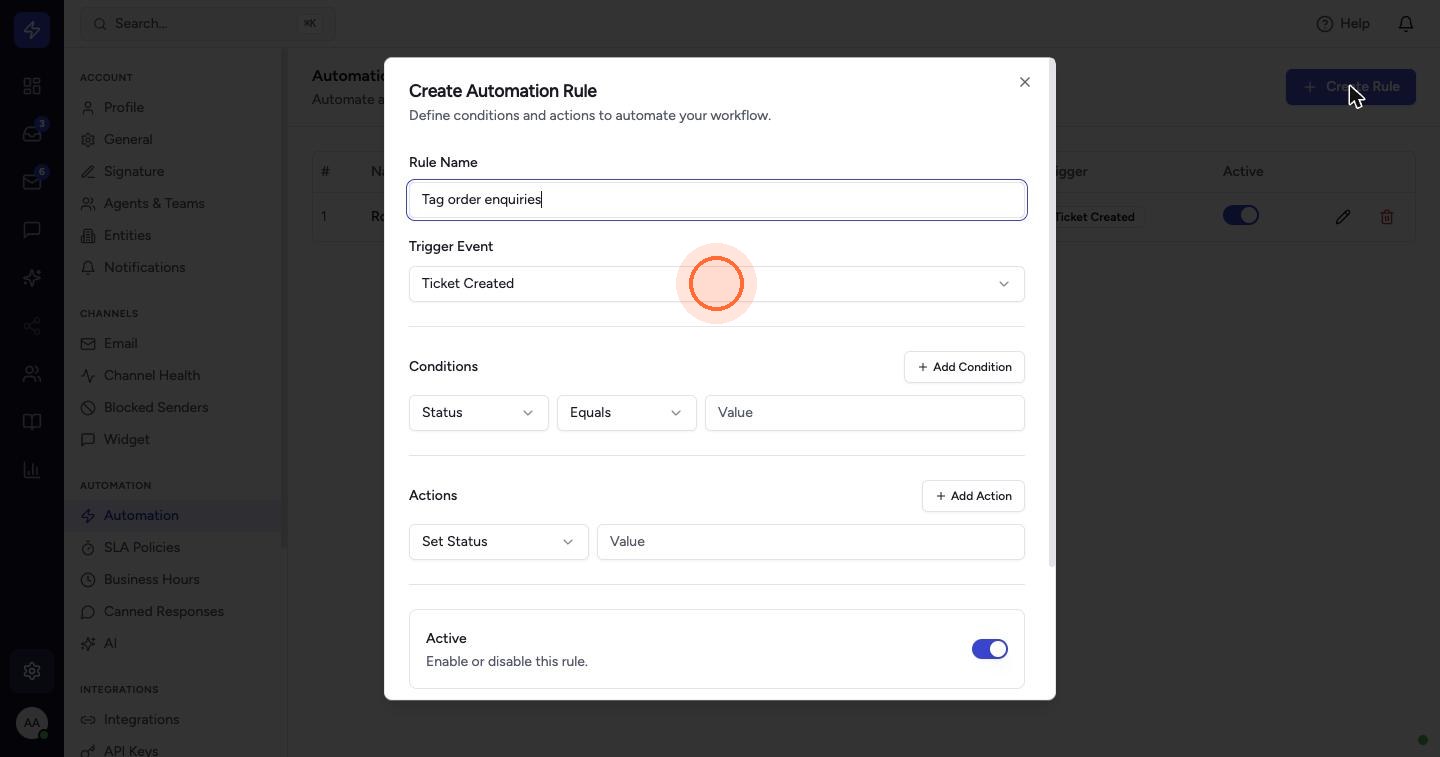Image resolution: width=1440 pixels, height=757 pixels.
Task: Open General settings
Action: pos(128,140)
